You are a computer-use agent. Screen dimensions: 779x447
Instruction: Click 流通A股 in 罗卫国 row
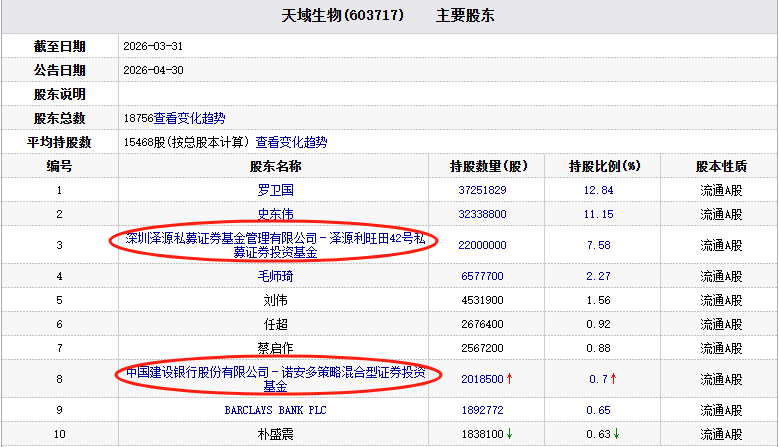click(721, 190)
